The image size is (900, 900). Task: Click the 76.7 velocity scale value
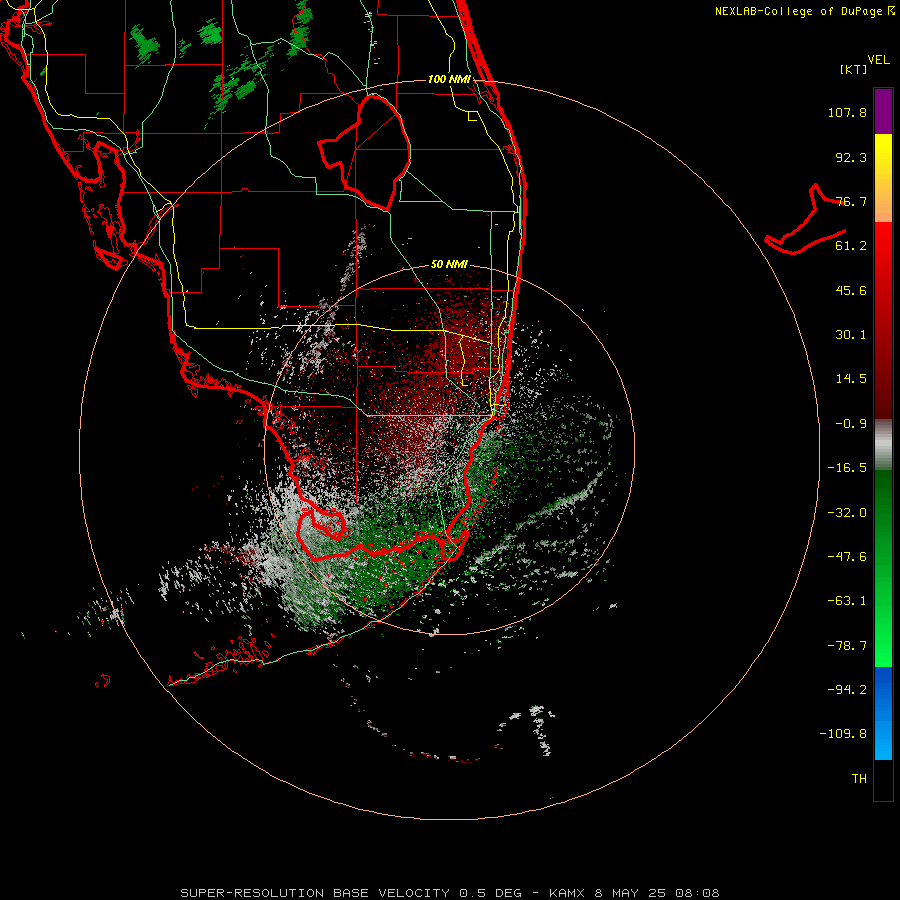(851, 201)
